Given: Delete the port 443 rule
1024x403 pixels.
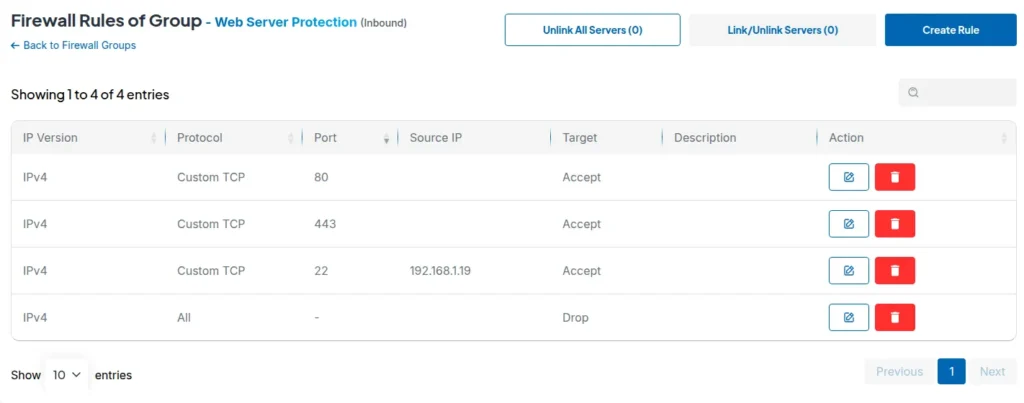Looking at the screenshot, I should pyautogui.click(x=894, y=224).
